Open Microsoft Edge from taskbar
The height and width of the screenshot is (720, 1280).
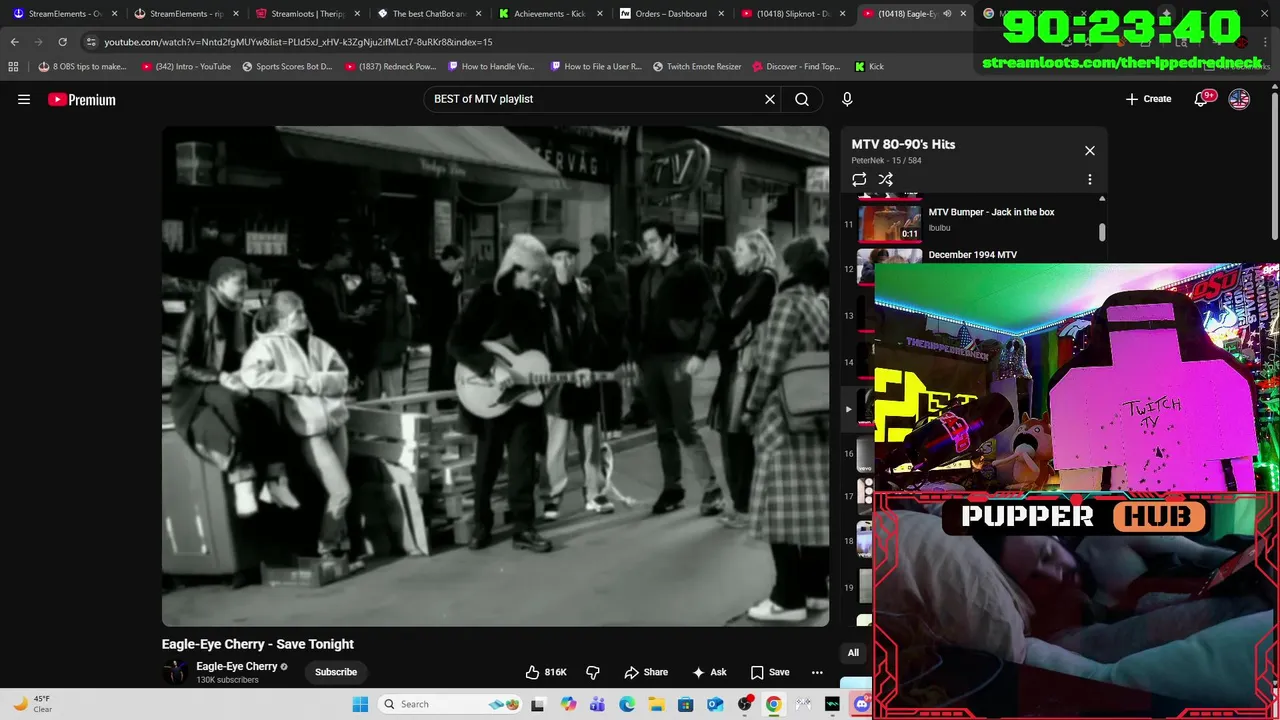pyautogui.click(x=627, y=704)
